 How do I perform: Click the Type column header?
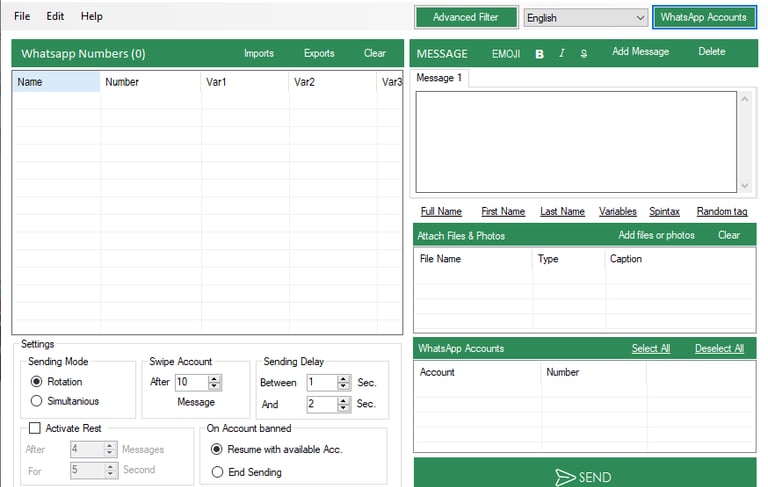click(x=569, y=259)
